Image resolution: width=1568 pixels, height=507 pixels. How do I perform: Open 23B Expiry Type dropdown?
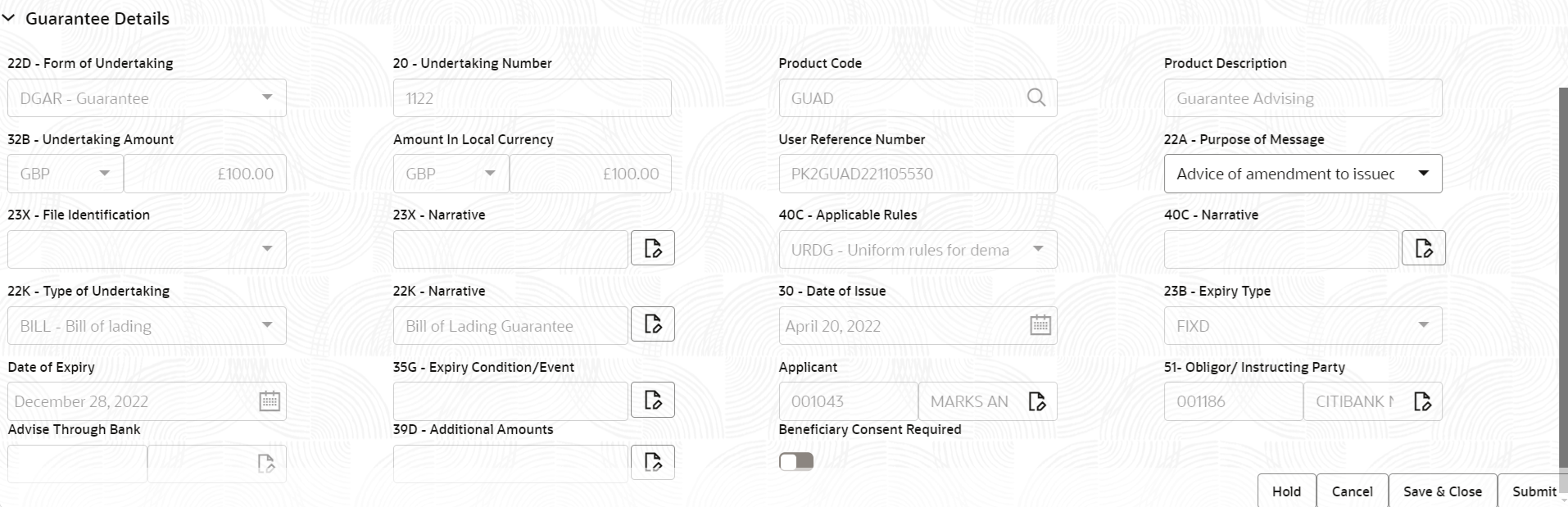click(1303, 325)
